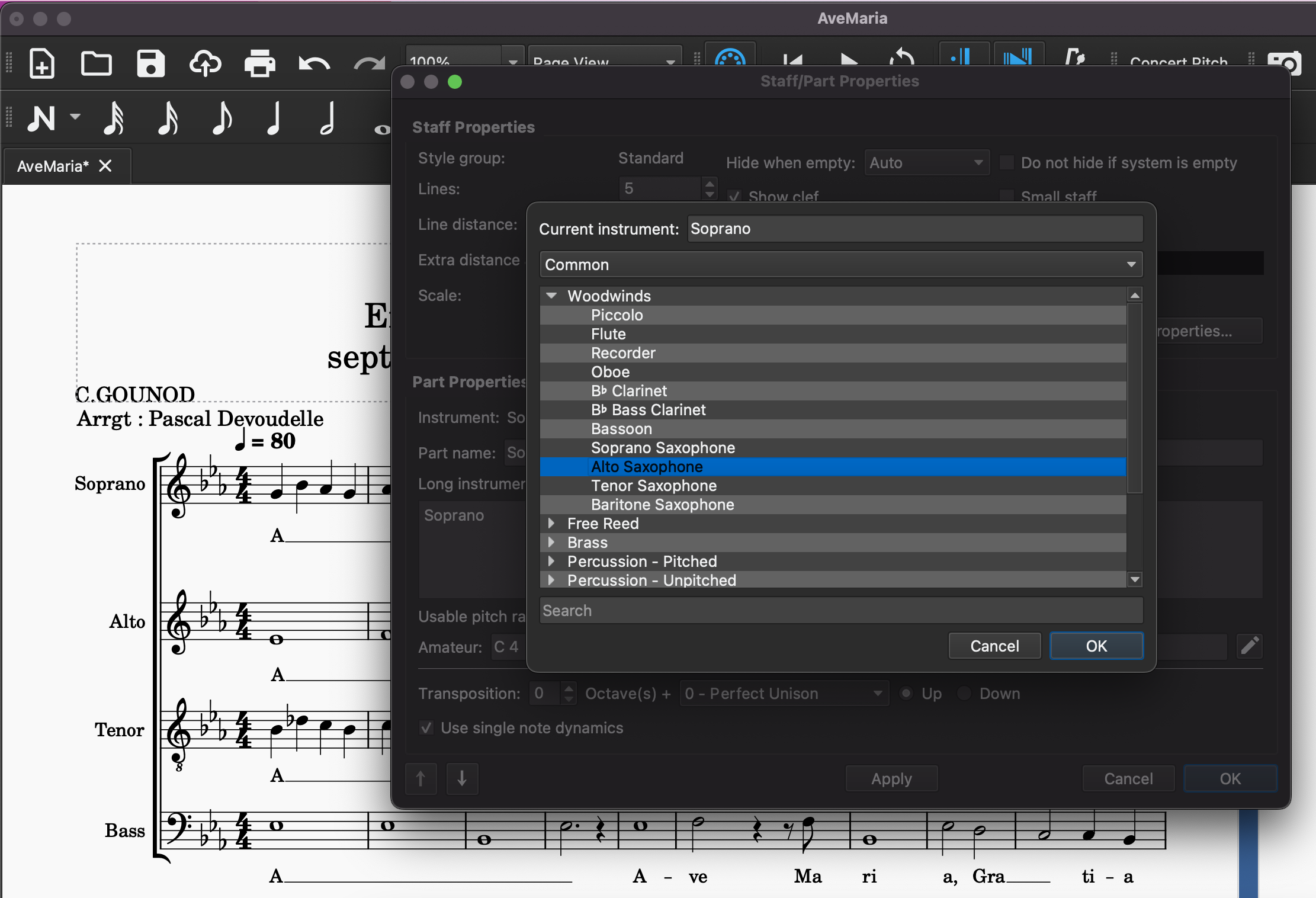The image size is (1316, 898).
Task: Click the Undo arrow icon
Action: (x=314, y=63)
